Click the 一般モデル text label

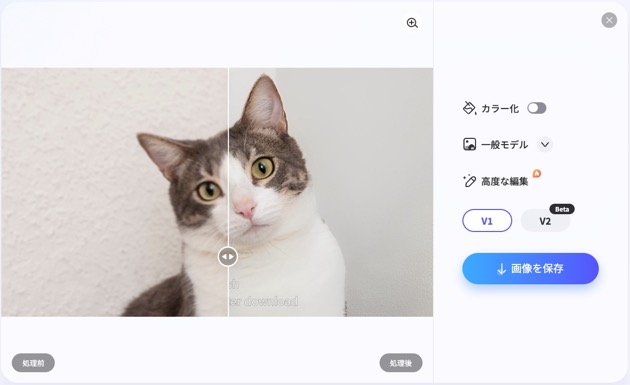504,145
